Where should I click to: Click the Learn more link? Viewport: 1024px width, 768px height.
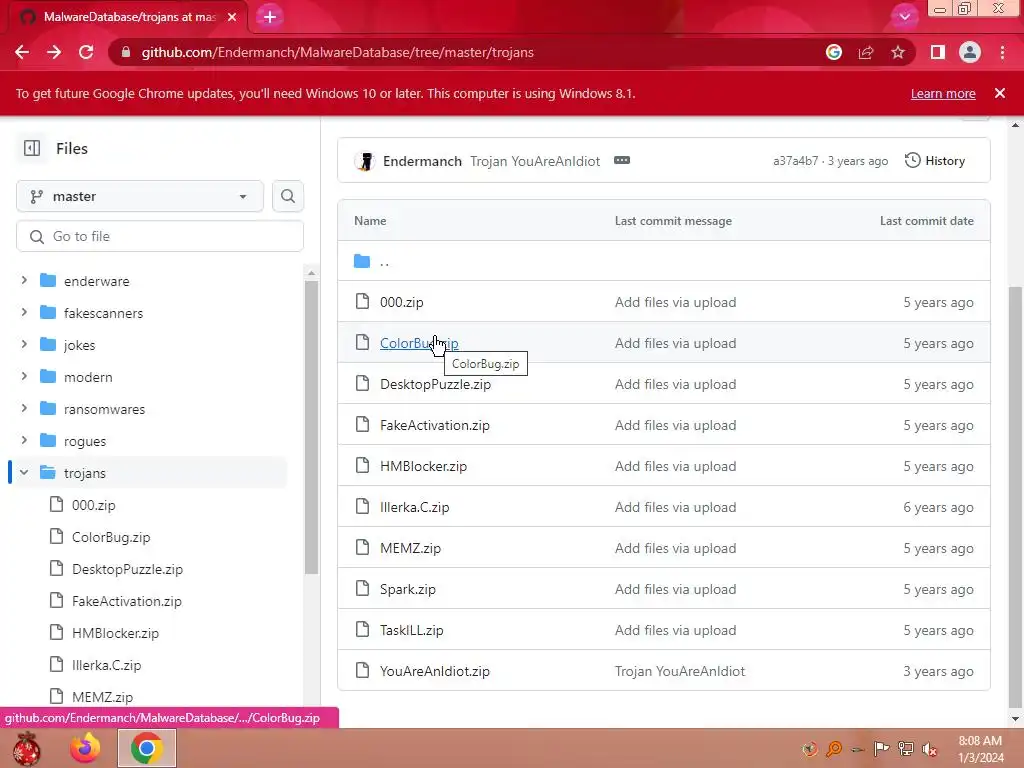pyautogui.click(x=943, y=93)
